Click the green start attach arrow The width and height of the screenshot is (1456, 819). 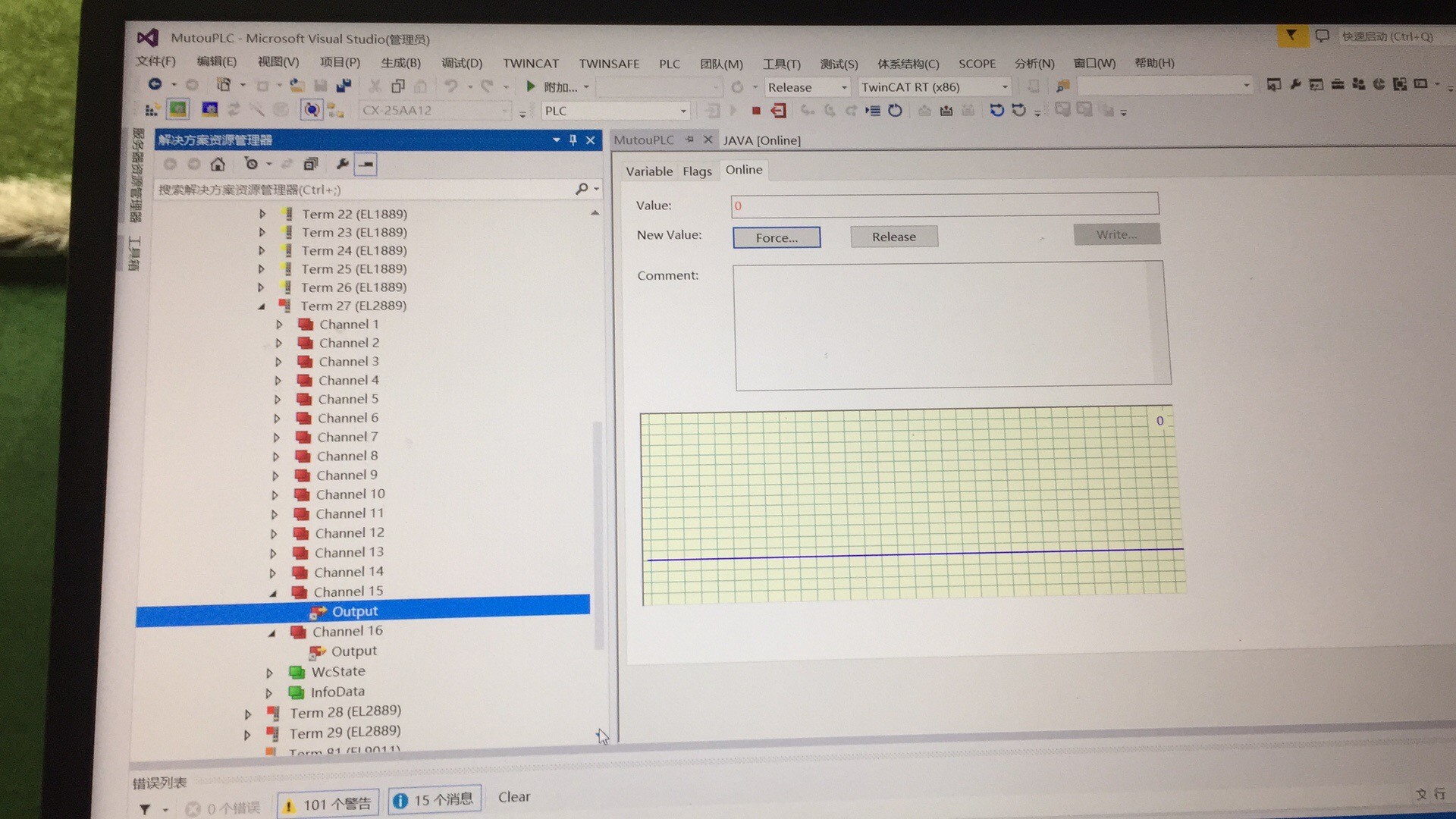pos(531,86)
